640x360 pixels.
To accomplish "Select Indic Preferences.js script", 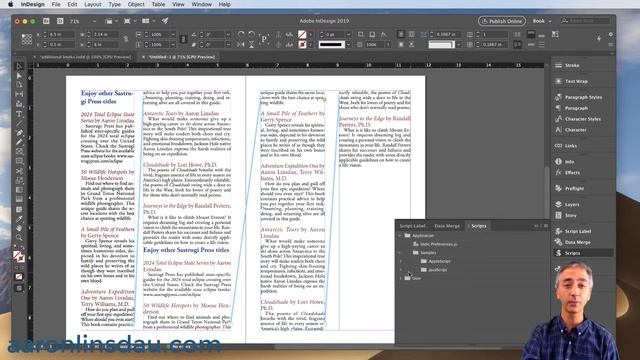I will coord(438,244).
